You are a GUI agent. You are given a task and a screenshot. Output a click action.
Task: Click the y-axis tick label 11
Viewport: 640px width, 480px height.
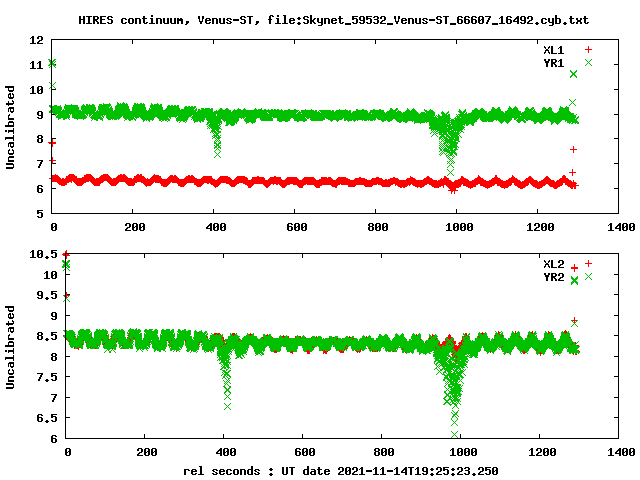pyautogui.click(x=36, y=65)
